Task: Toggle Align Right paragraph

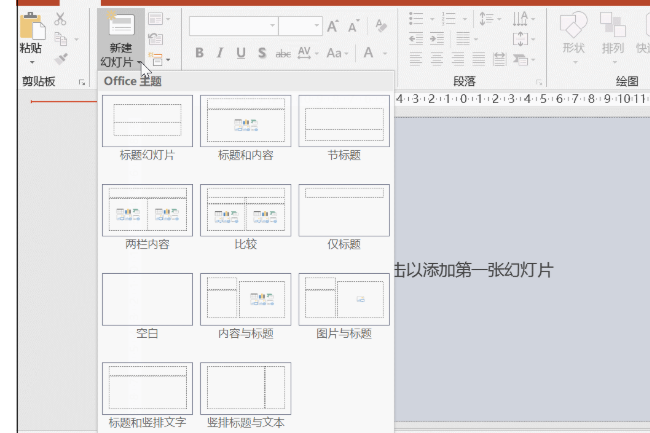Action: click(458, 59)
